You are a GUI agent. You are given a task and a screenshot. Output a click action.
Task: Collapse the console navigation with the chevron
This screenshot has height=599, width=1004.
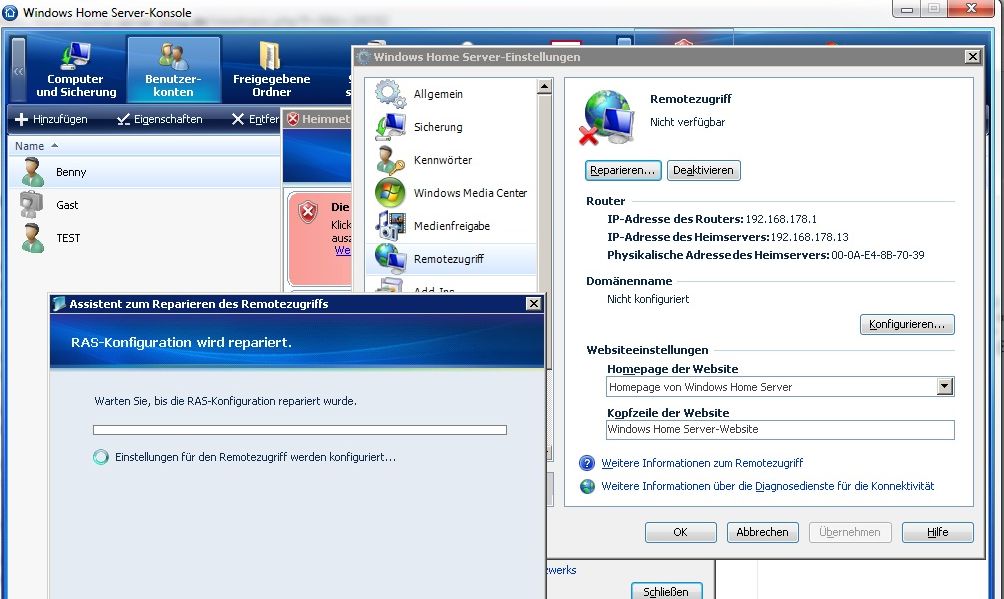point(19,70)
